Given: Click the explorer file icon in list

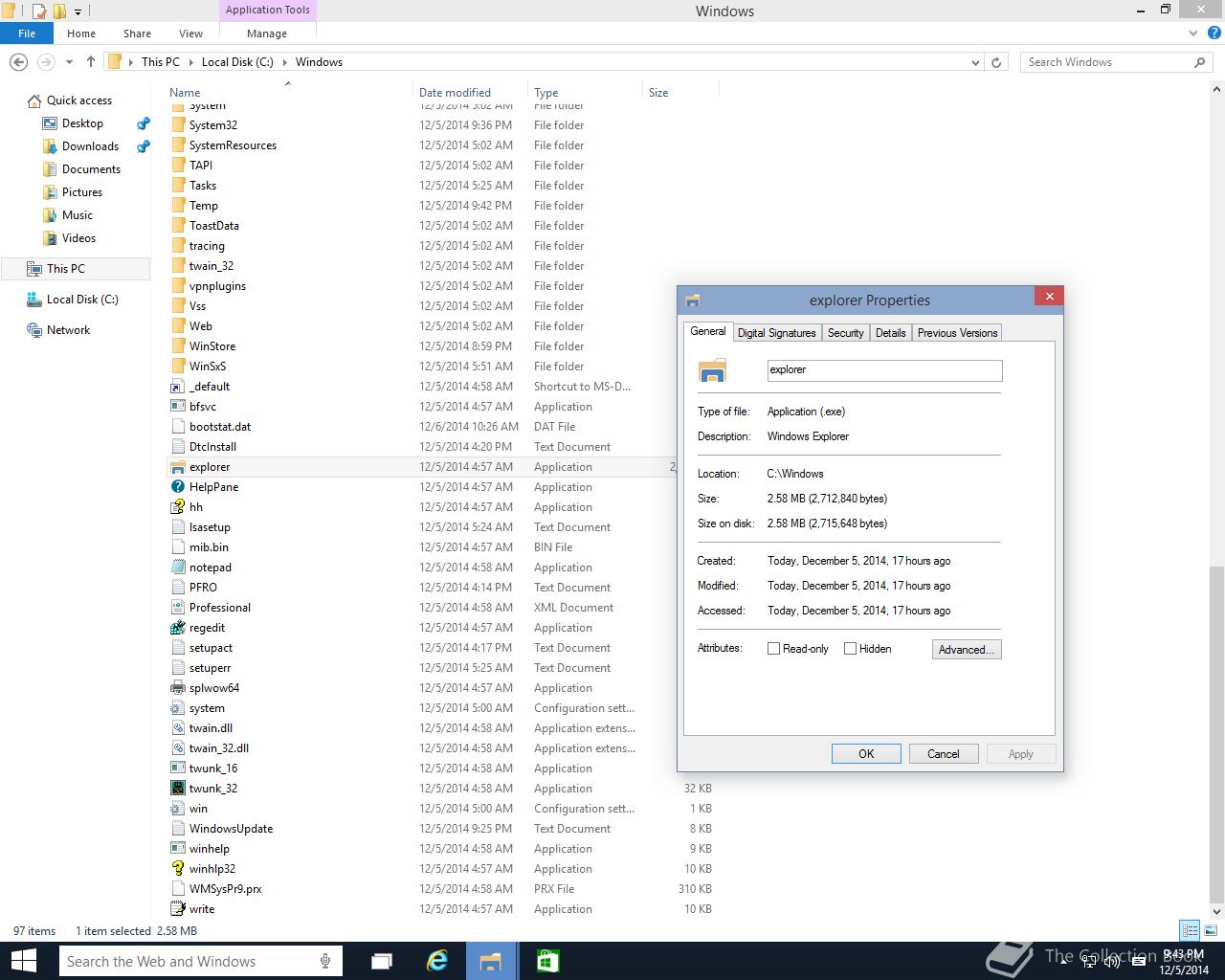Looking at the screenshot, I should [x=177, y=467].
